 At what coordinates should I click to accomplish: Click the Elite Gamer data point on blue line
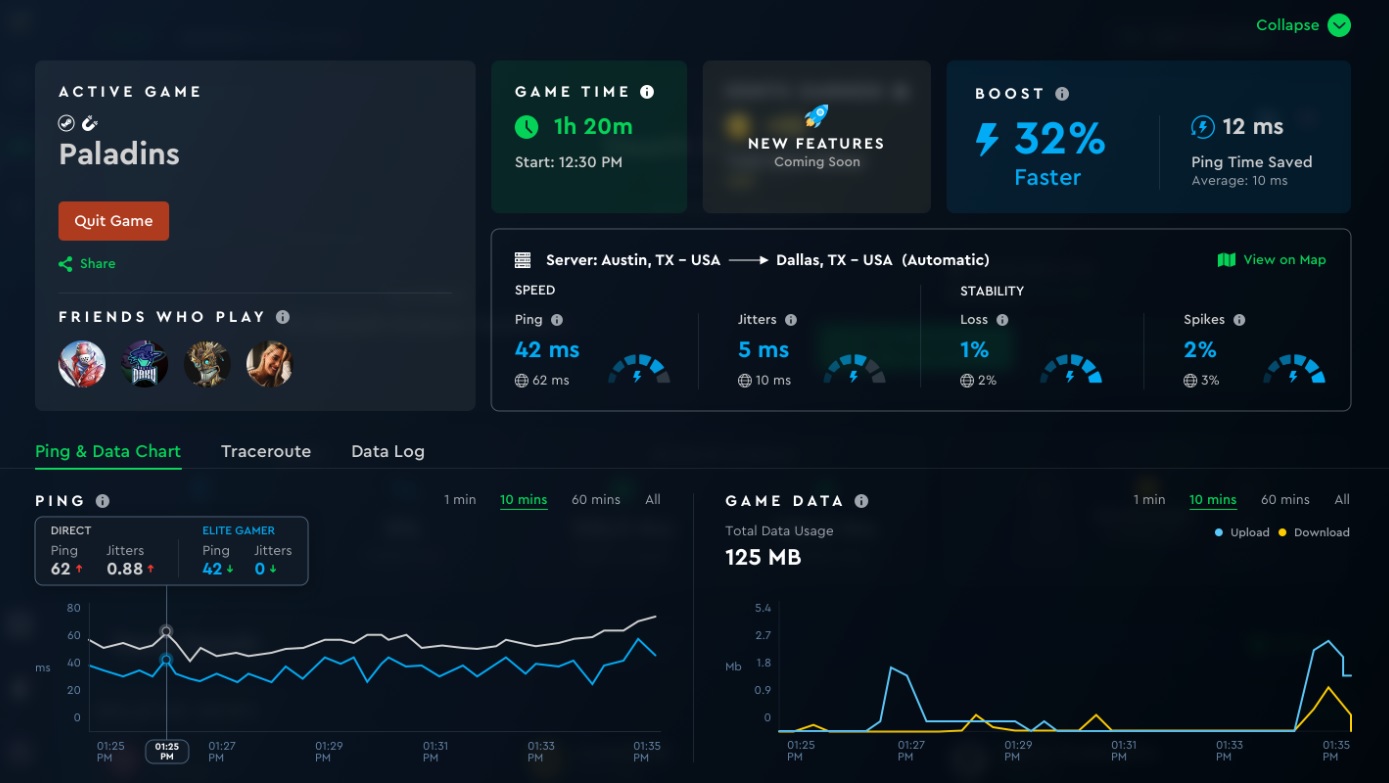click(x=166, y=660)
